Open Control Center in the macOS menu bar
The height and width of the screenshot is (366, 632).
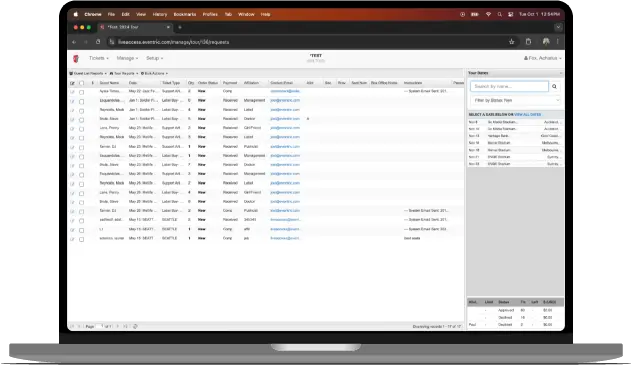coord(510,14)
